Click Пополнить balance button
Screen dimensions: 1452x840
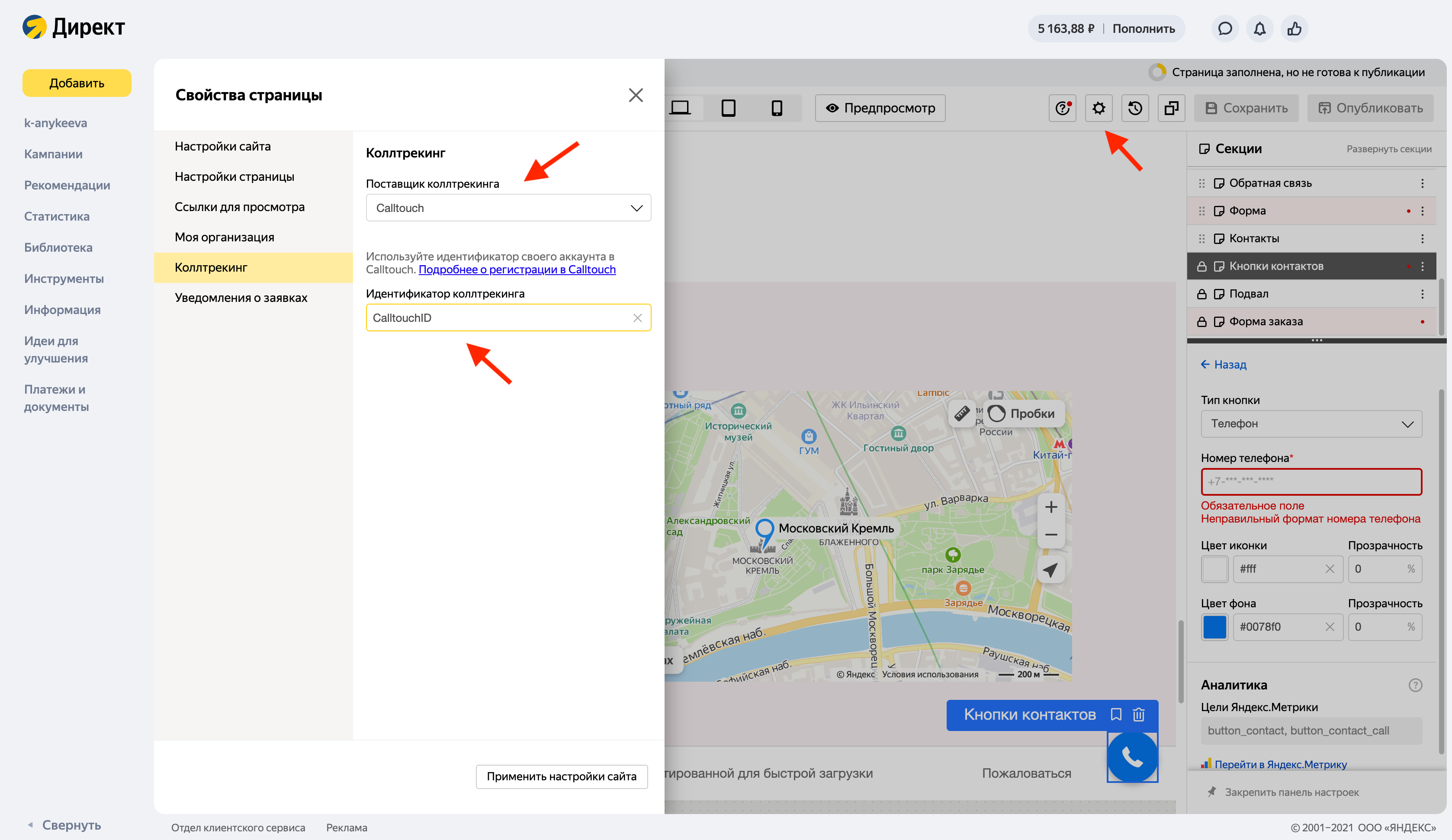coord(1143,28)
